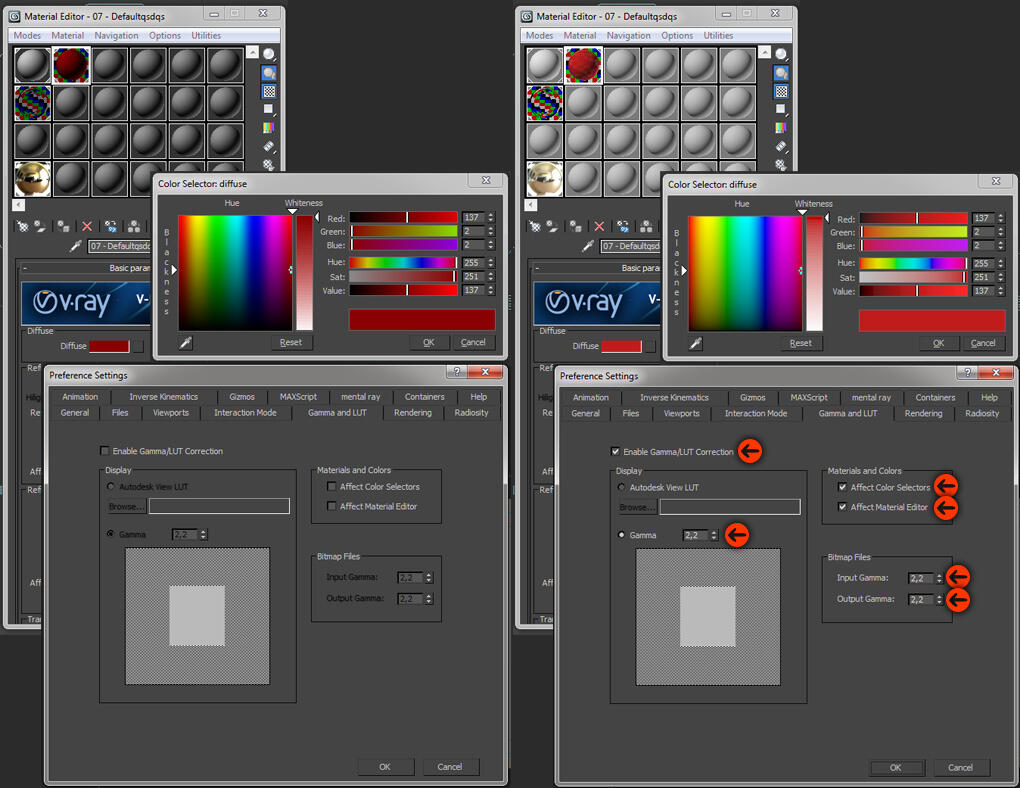Pick eyedropper beside 07 - Default name, brighter editor
Screen dimensions: 1020x788
pyautogui.click(x=588, y=246)
